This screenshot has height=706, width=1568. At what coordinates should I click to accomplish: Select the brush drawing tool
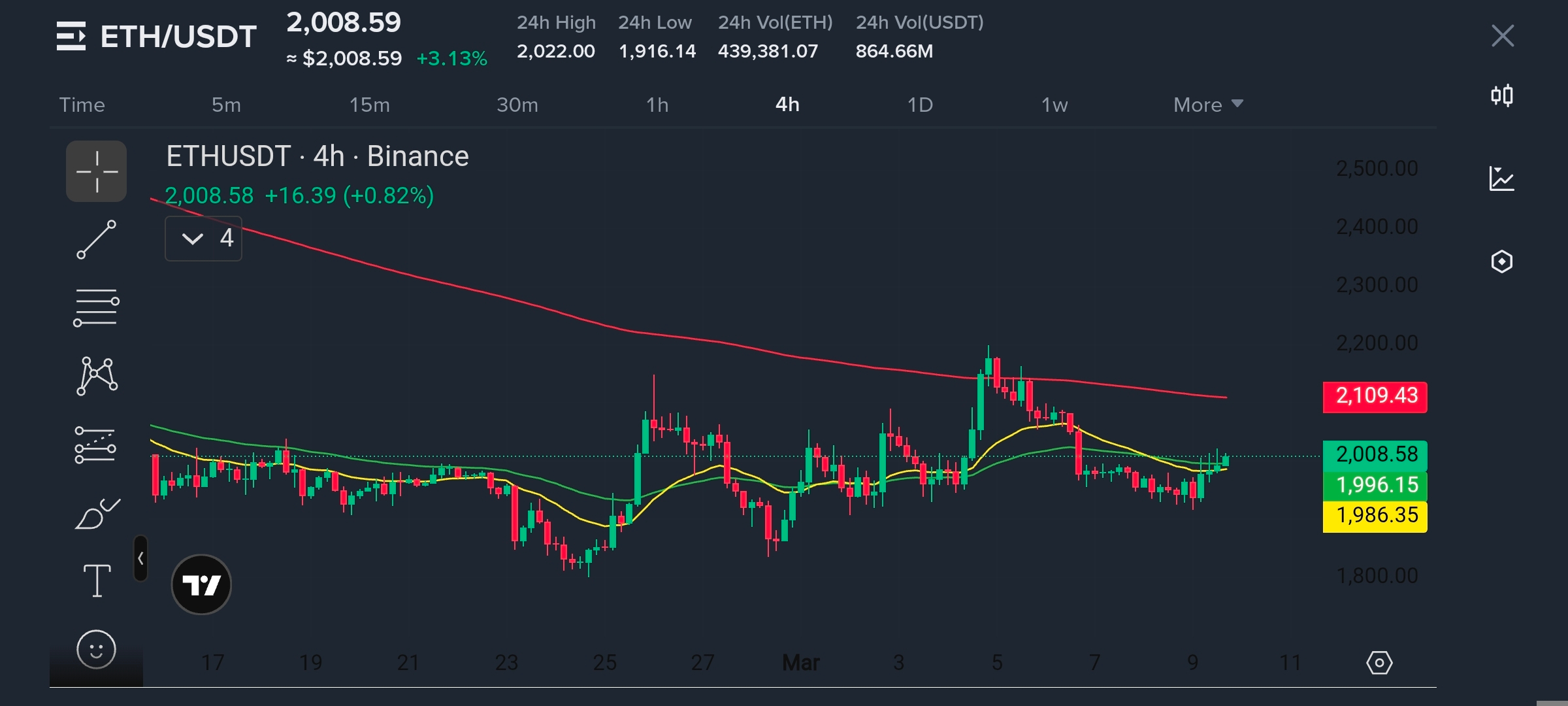pos(97,513)
